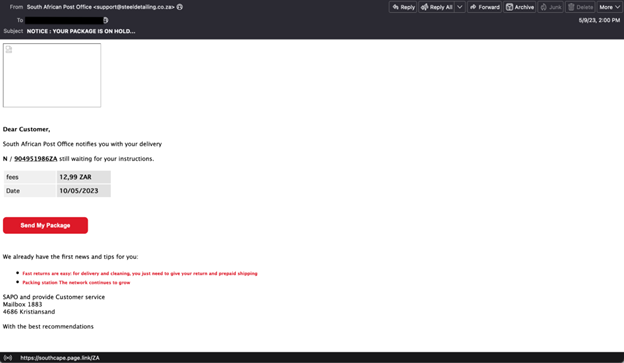Archive the message
The width and height of the screenshot is (624, 363).
[520, 7]
